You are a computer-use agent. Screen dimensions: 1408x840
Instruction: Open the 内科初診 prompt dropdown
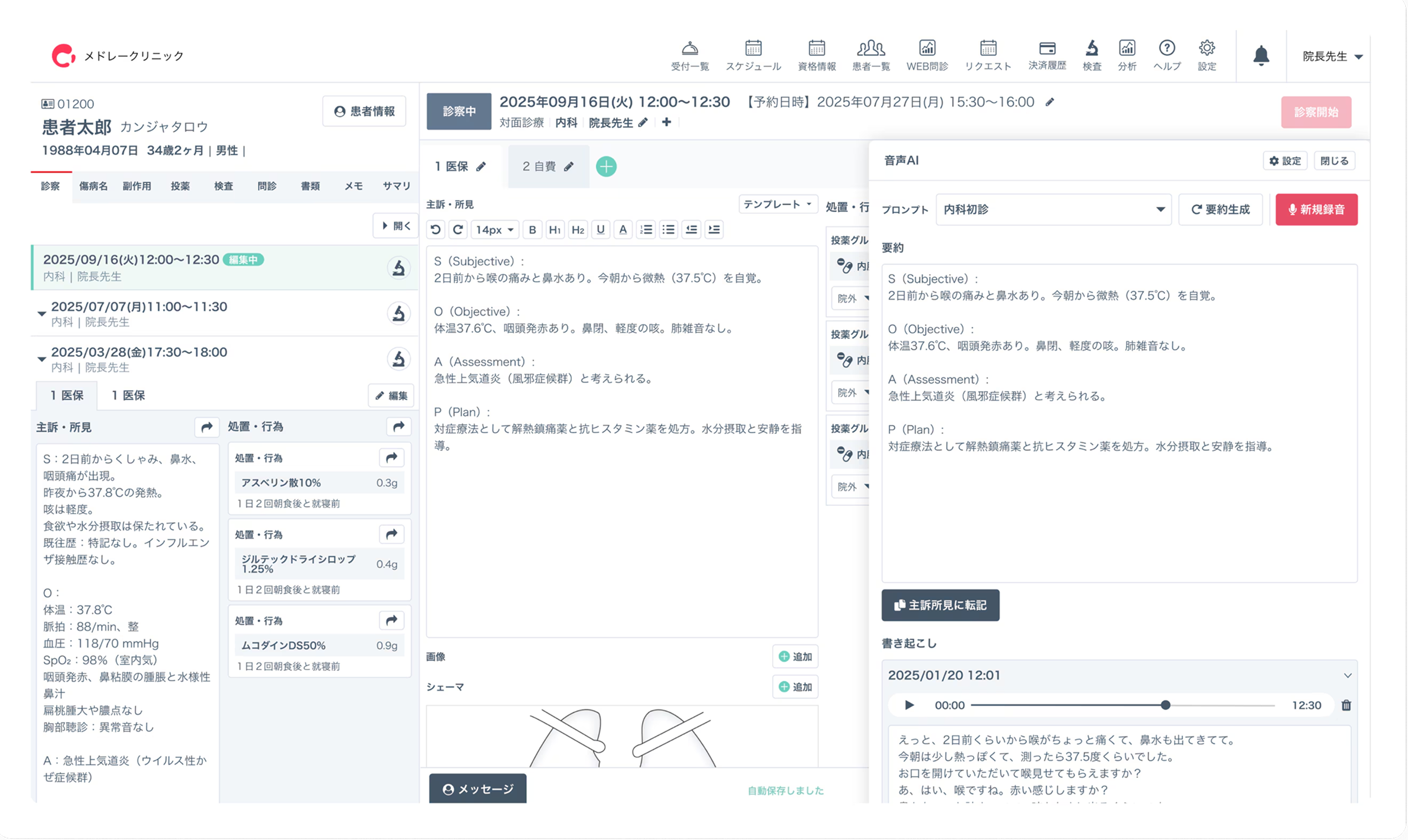click(1053, 210)
